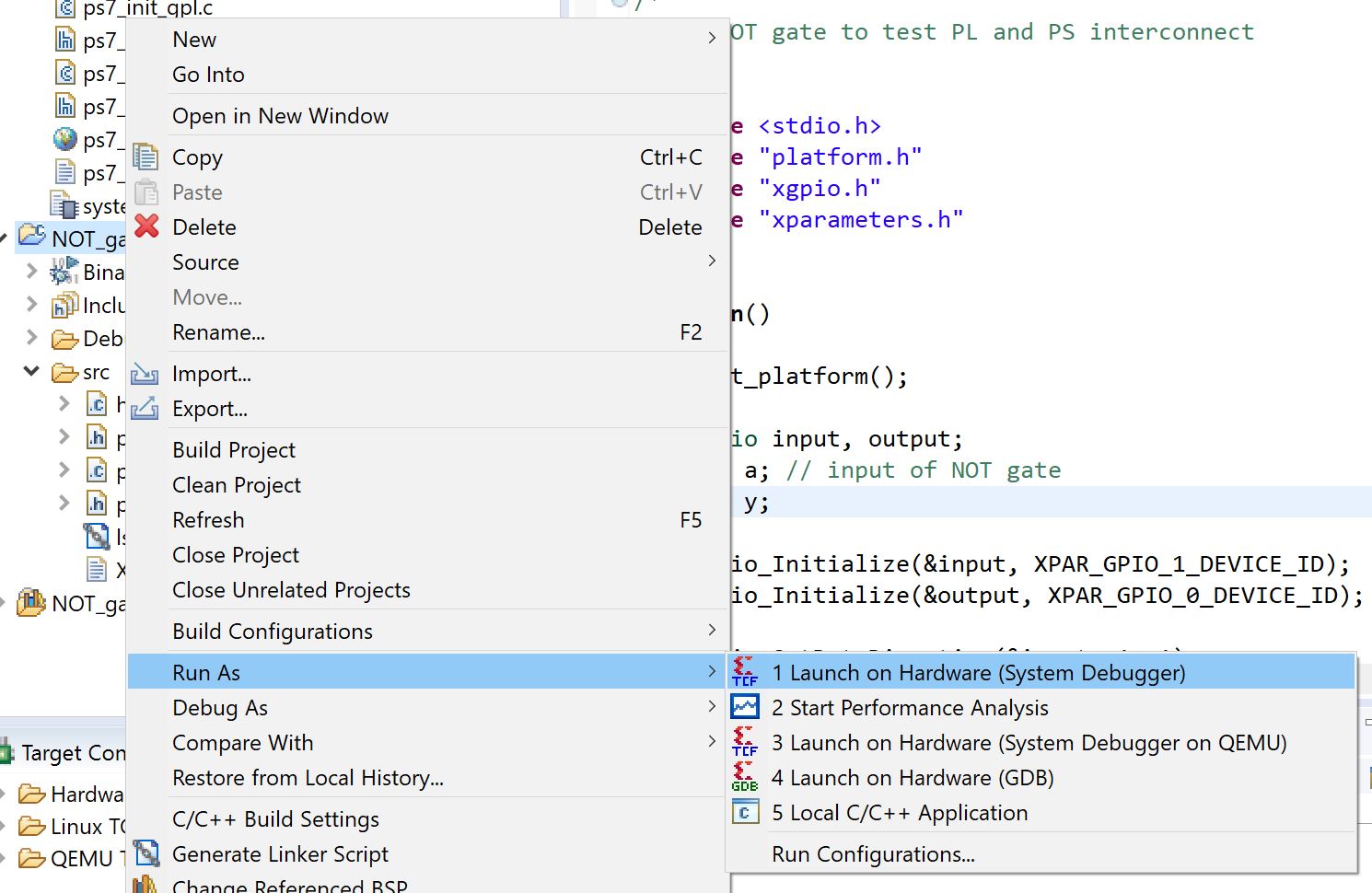Click Restore from Local History...

pos(308,778)
